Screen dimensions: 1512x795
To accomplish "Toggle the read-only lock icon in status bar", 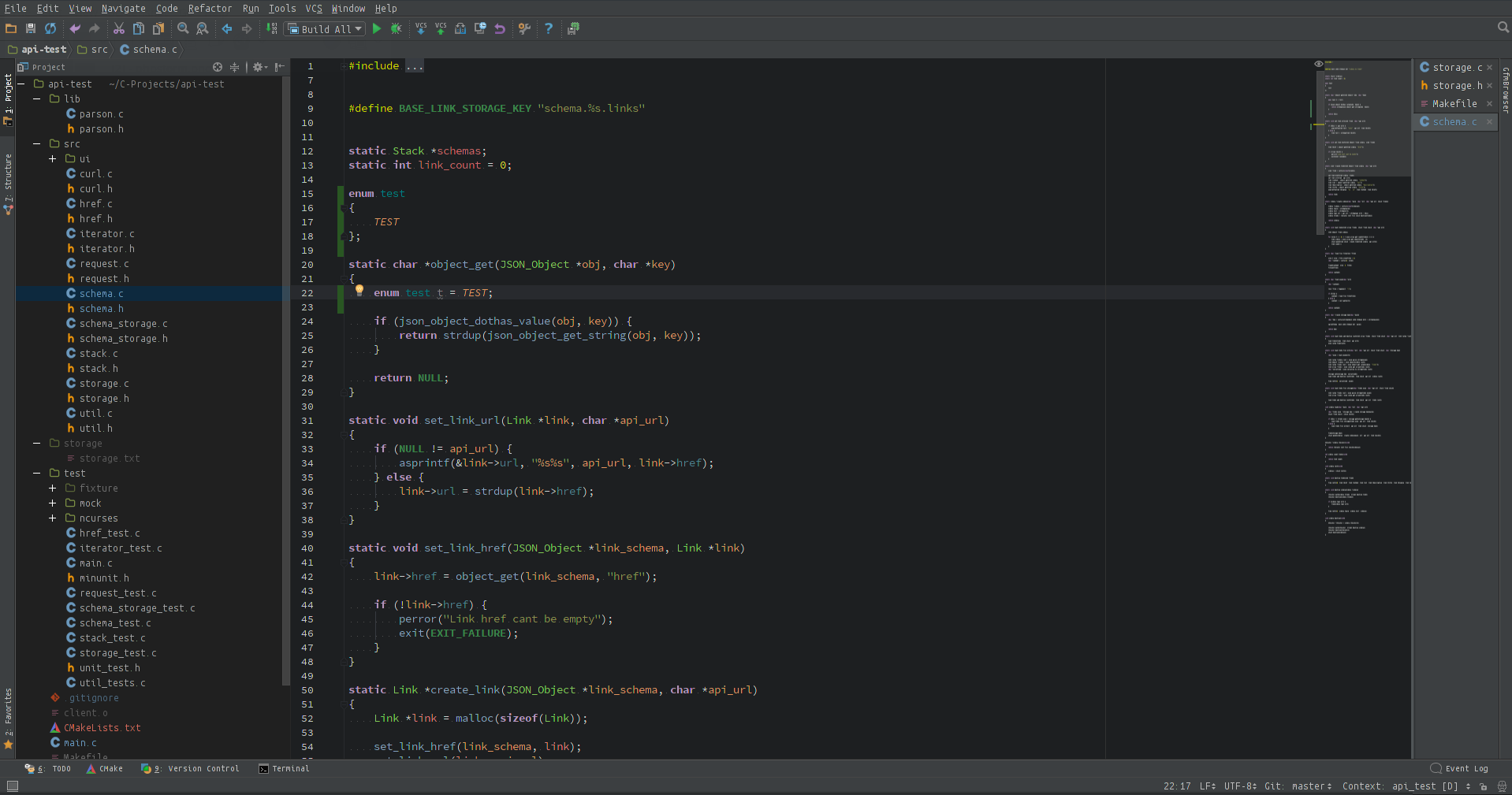I will coord(1484,786).
